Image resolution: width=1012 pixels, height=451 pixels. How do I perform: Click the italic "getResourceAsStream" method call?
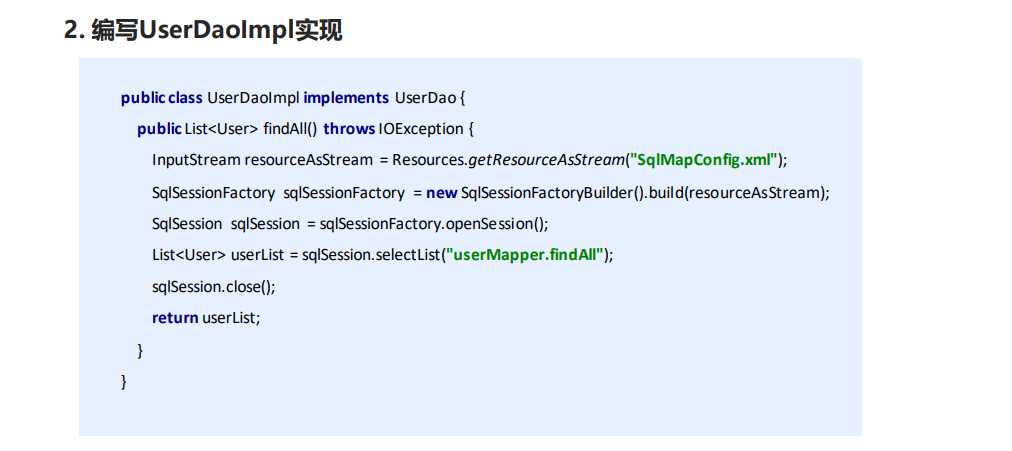[547, 160]
